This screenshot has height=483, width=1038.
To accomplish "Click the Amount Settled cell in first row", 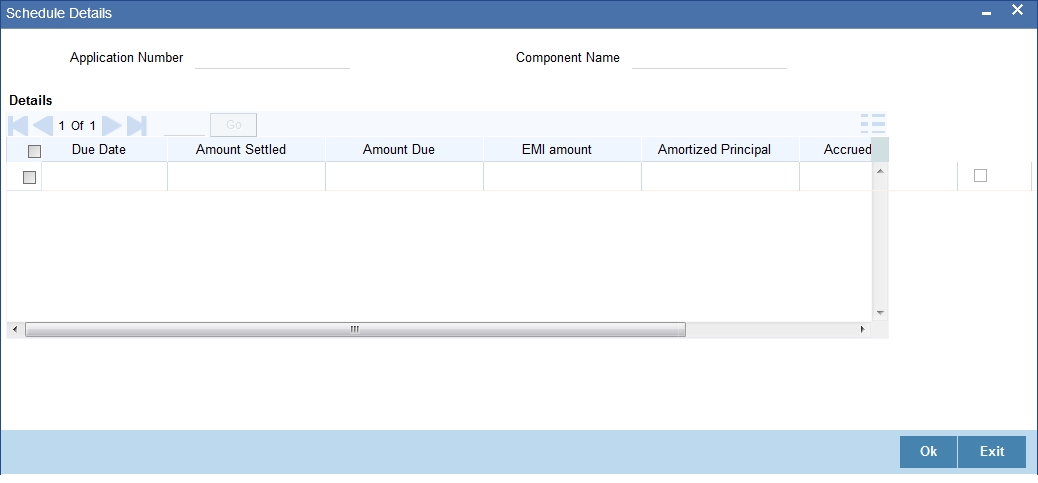I will (x=246, y=177).
